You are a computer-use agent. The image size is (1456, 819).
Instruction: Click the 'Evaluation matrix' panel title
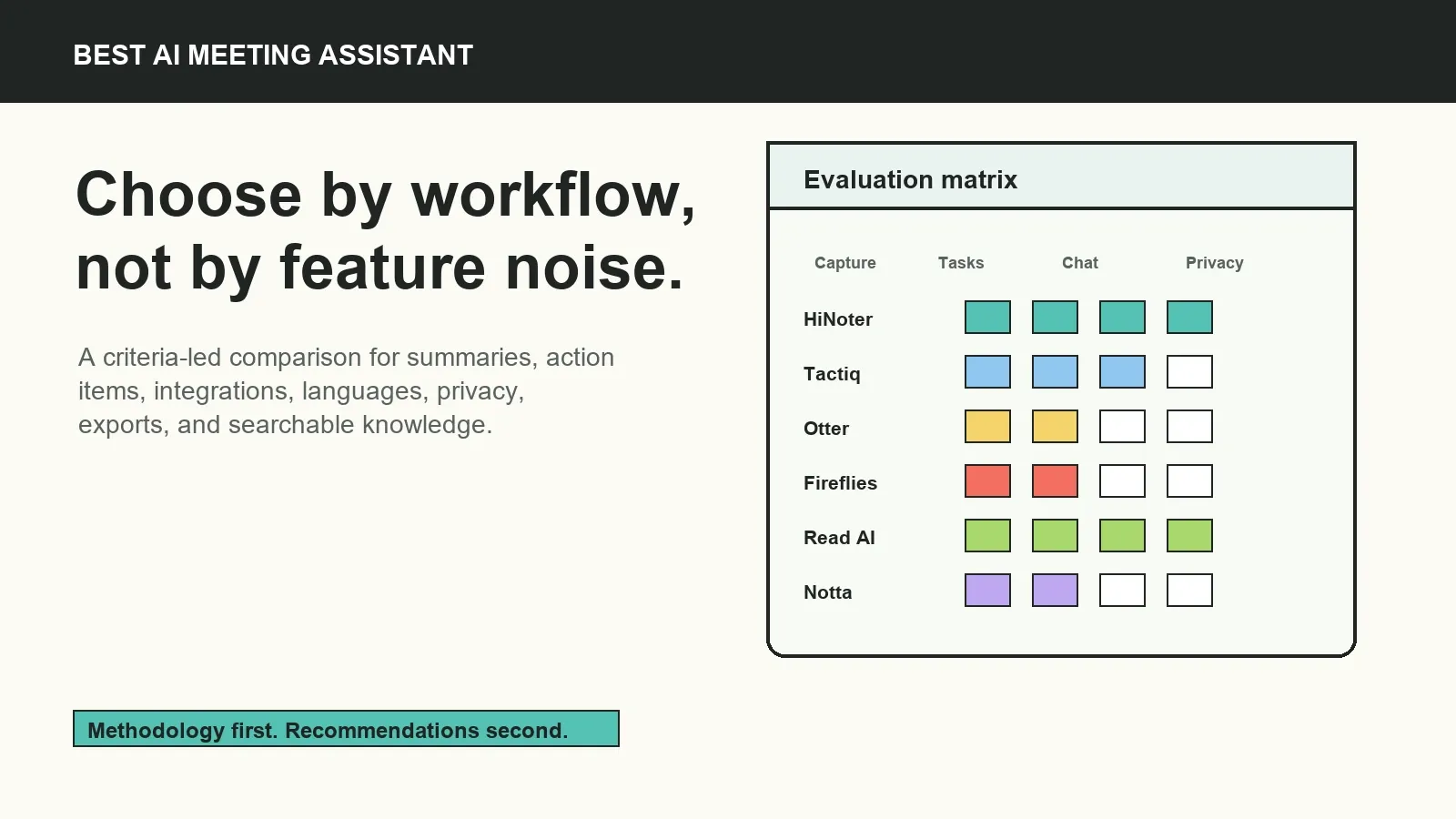[910, 179]
